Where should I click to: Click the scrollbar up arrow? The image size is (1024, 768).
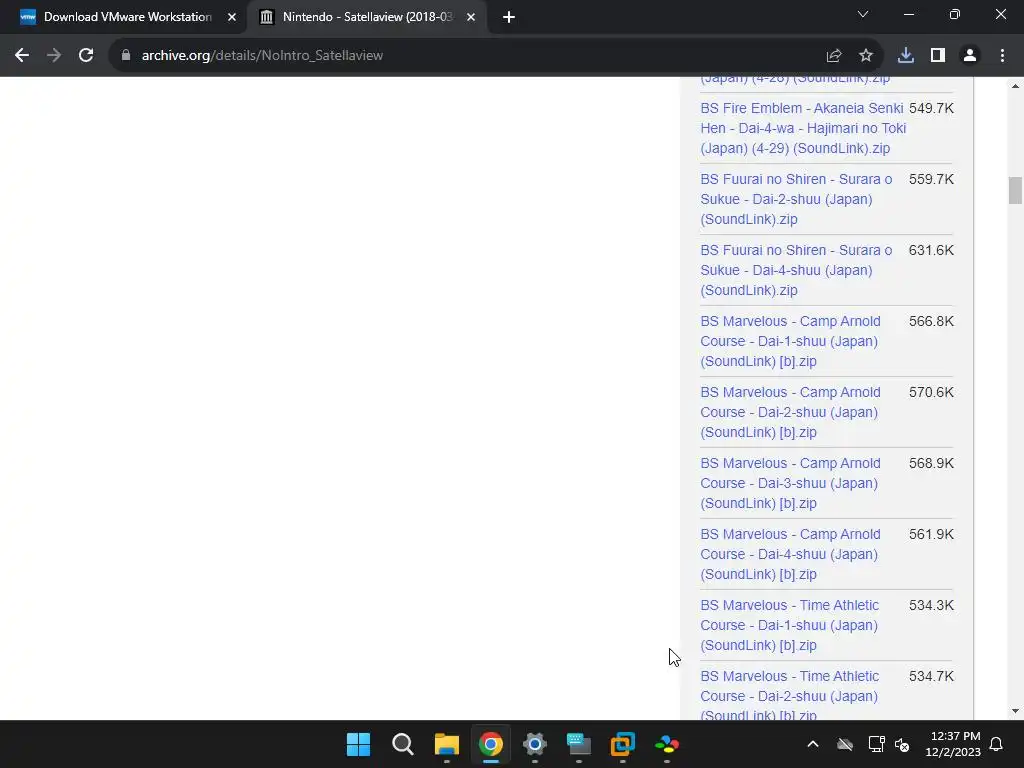(x=1015, y=86)
